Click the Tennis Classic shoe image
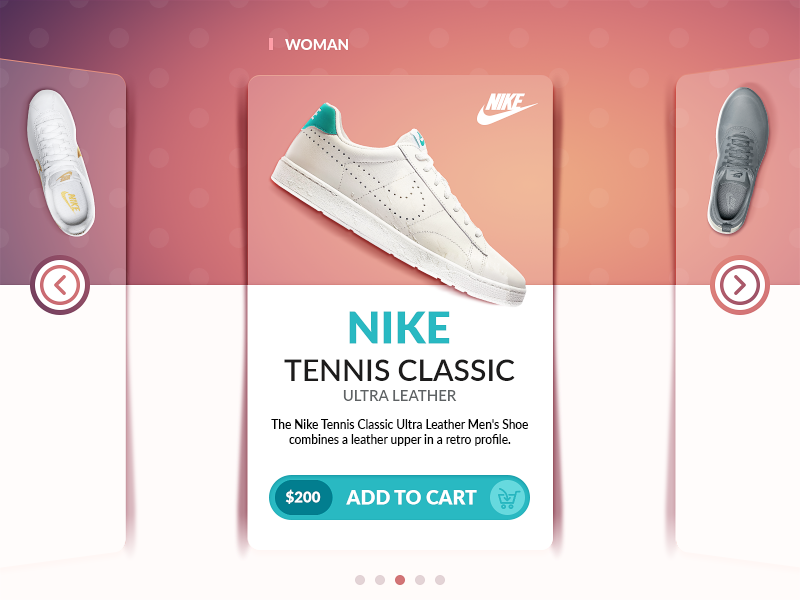Screen dimensions: 800x600 tap(398, 204)
